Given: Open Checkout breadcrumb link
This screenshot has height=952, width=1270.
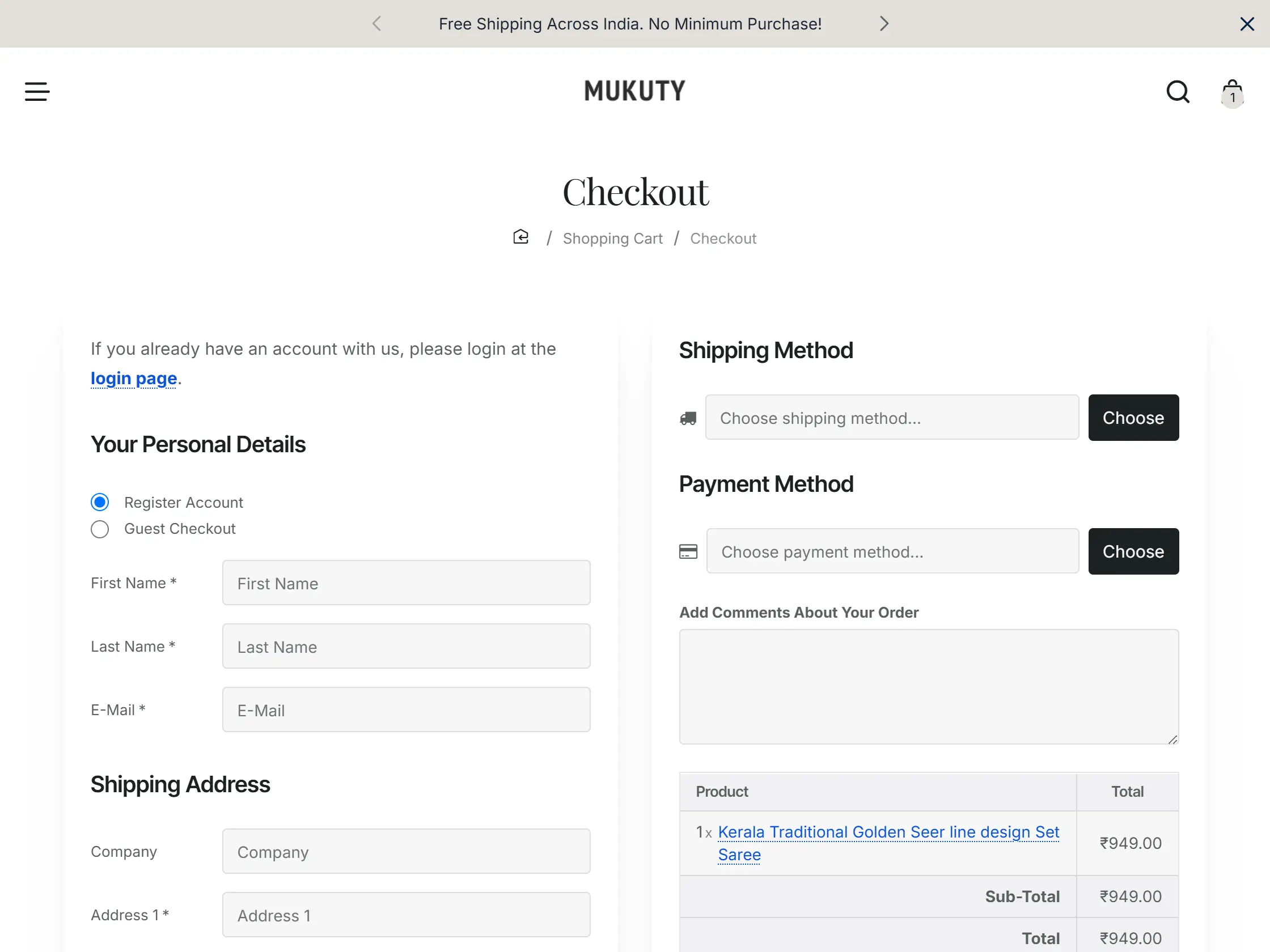Looking at the screenshot, I should click(x=723, y=239).
